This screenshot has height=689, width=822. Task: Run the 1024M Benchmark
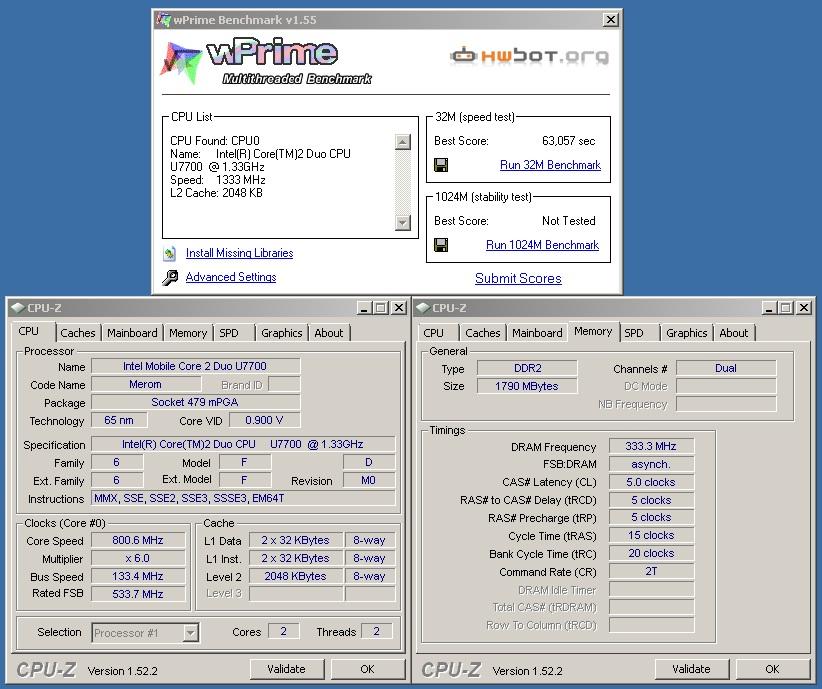pyautogui.click(x=542, y=245)
